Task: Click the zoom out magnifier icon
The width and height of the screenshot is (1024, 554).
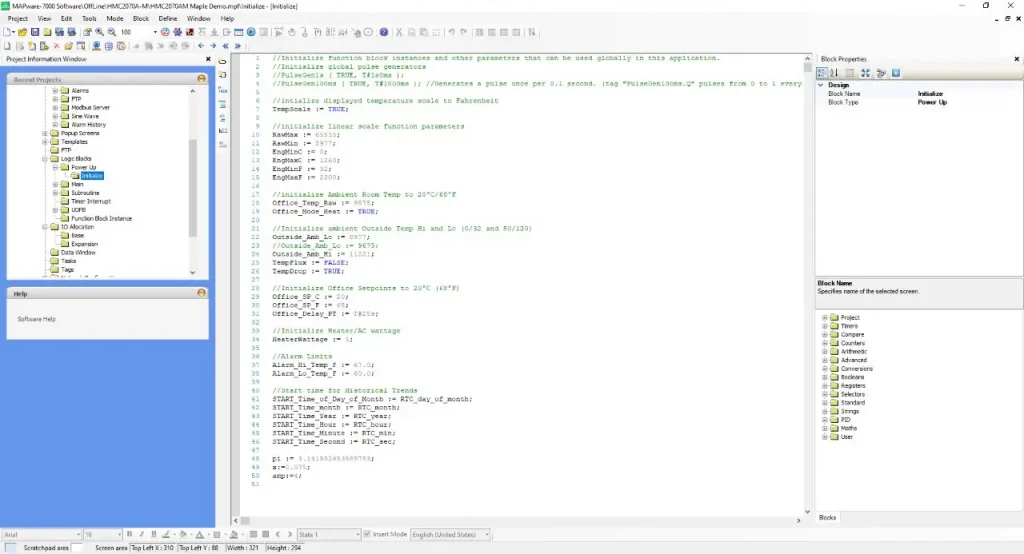Action: [112, 32]
